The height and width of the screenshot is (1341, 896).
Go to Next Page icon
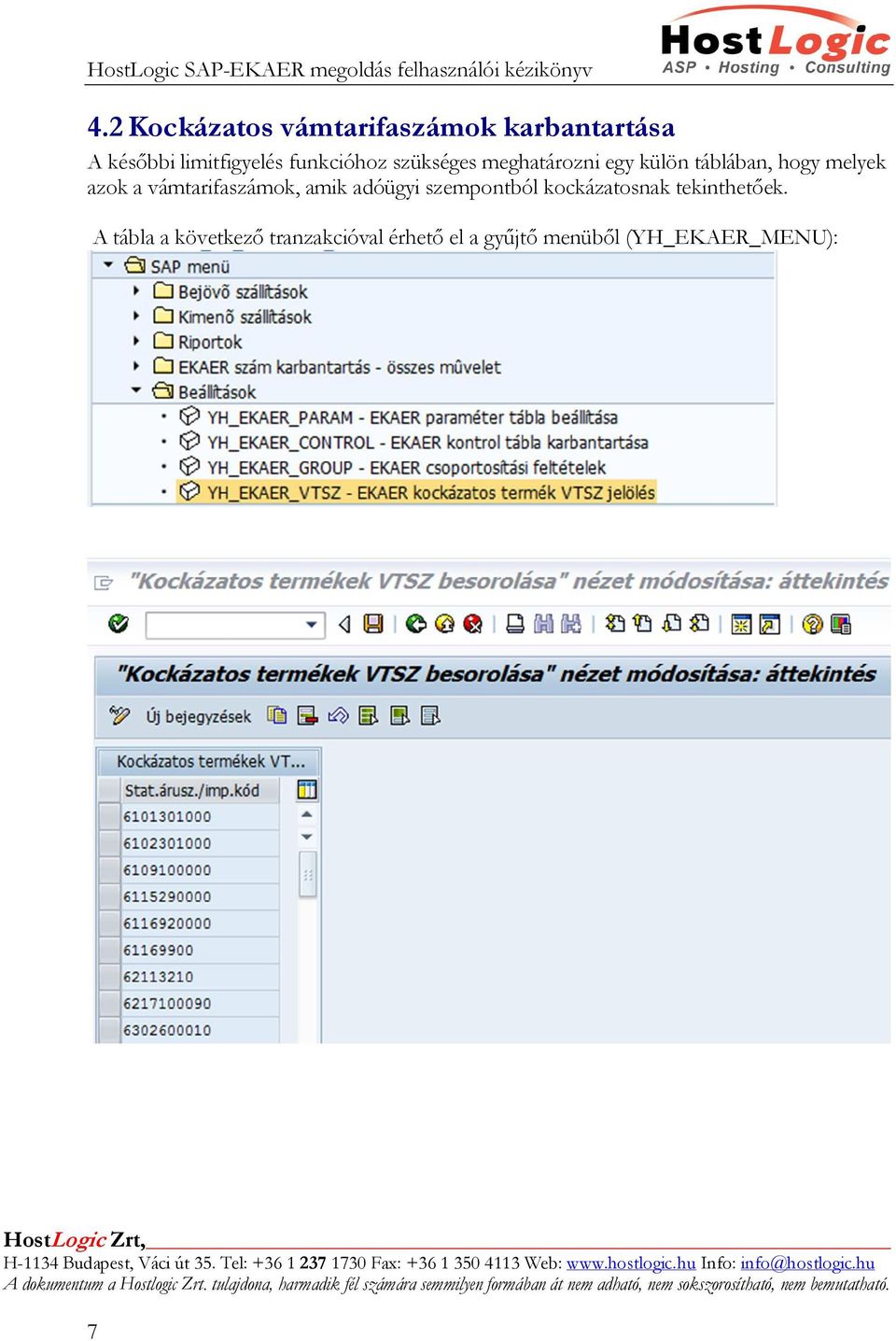point(671,624)
